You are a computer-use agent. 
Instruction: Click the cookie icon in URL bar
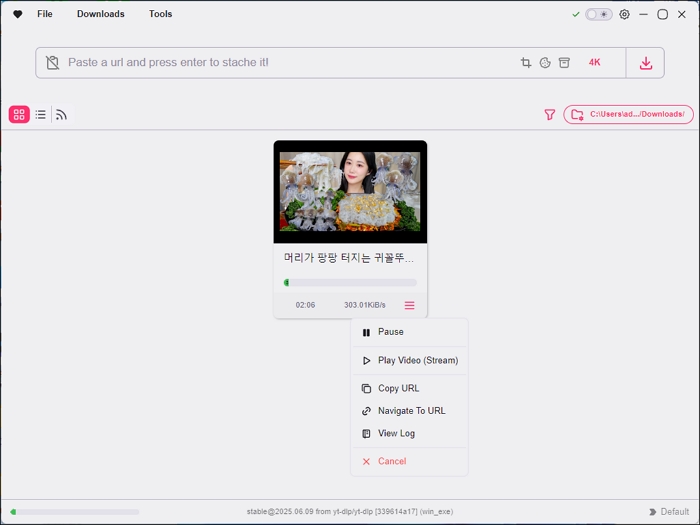[x=545, y=62]
